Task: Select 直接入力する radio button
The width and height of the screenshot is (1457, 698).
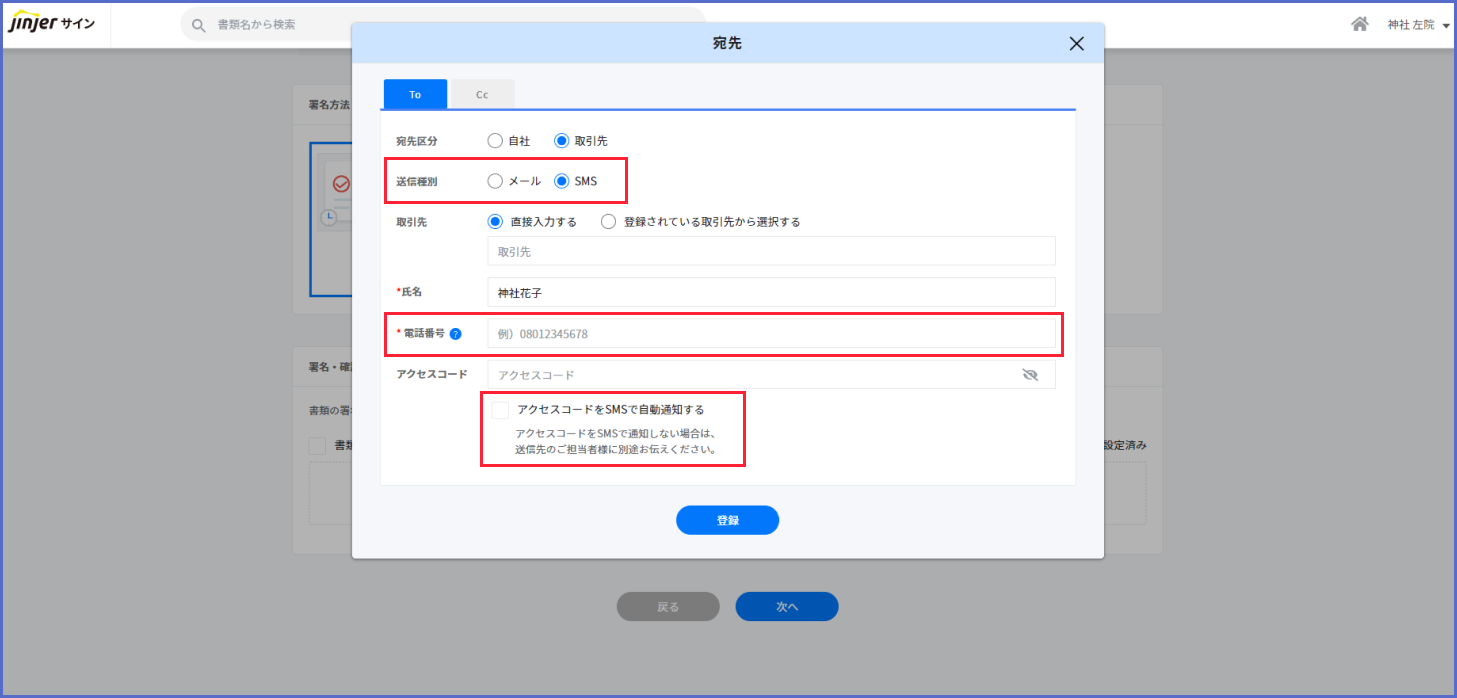Action: 495,222
